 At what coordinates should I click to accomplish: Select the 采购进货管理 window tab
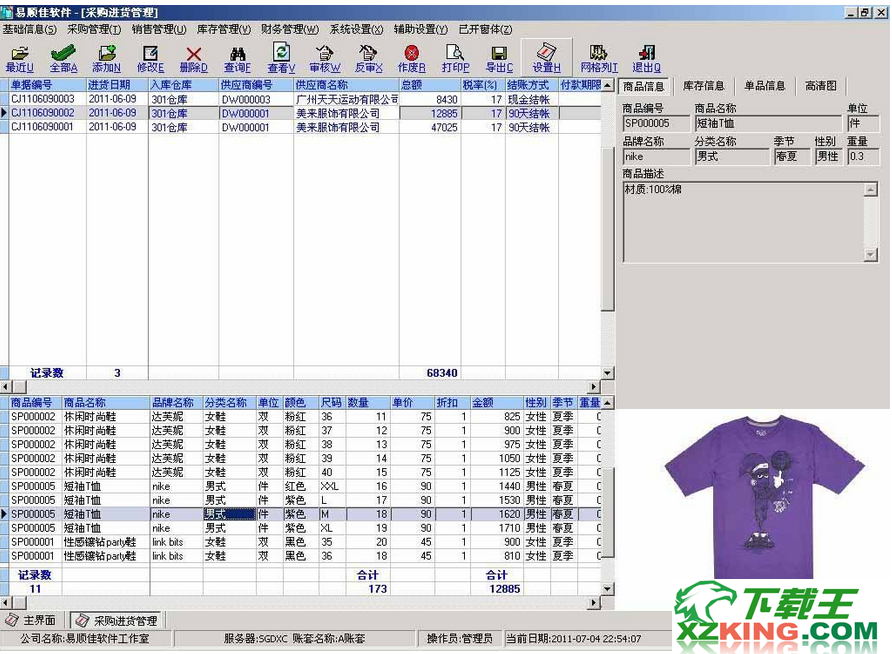pyautogui.click(x=119, y=621)
